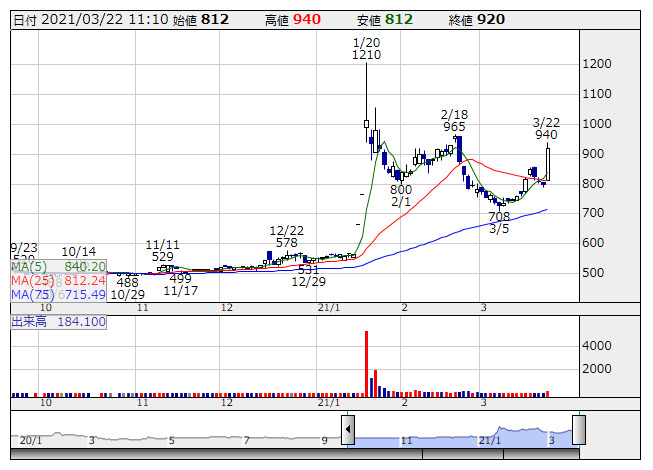Screen dimensions: 653x470
Task: Click the 11/11 529 high label
Action: click(x=162, y=251)
